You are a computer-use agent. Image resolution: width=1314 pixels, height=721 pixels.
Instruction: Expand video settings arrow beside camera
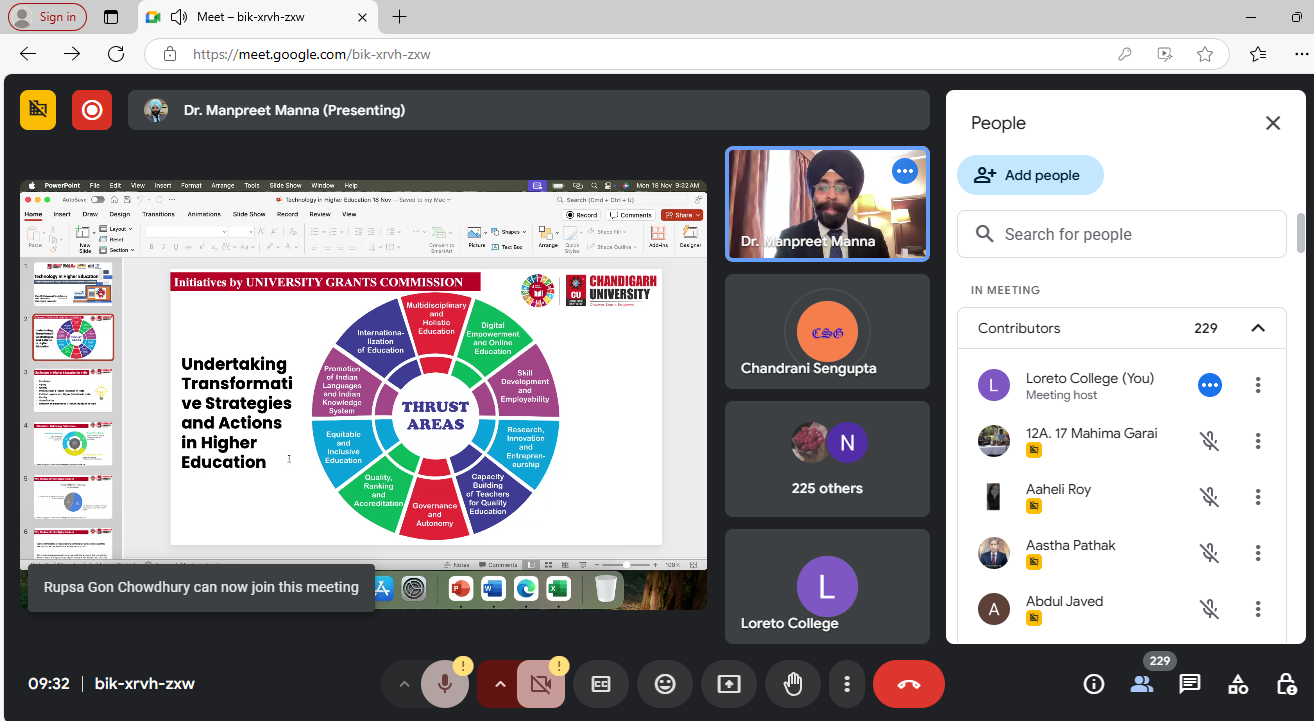(500, 684)
